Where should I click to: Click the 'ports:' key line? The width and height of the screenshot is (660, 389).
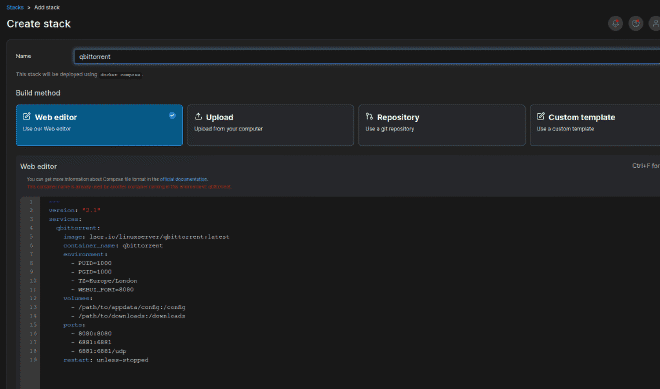tap(74, 325)
